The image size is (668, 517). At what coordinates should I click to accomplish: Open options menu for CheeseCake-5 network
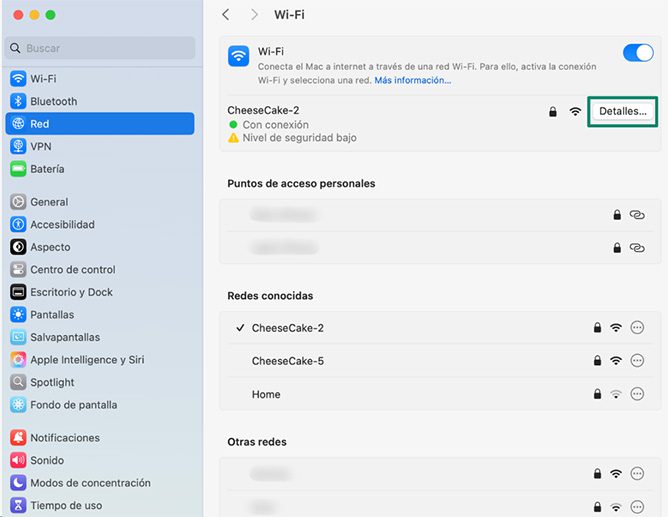coord(637,361)
